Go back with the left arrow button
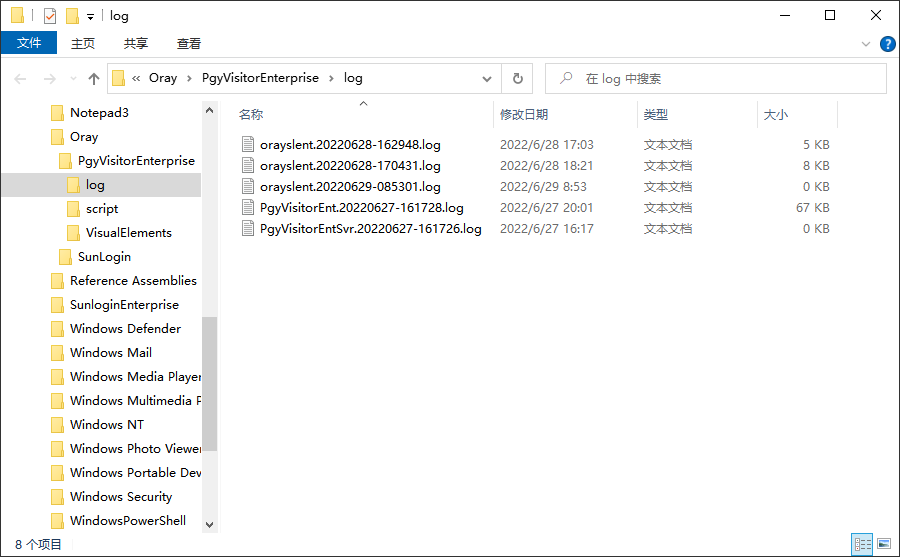This screenshot has height=557, width=900. tap(20, 79)
